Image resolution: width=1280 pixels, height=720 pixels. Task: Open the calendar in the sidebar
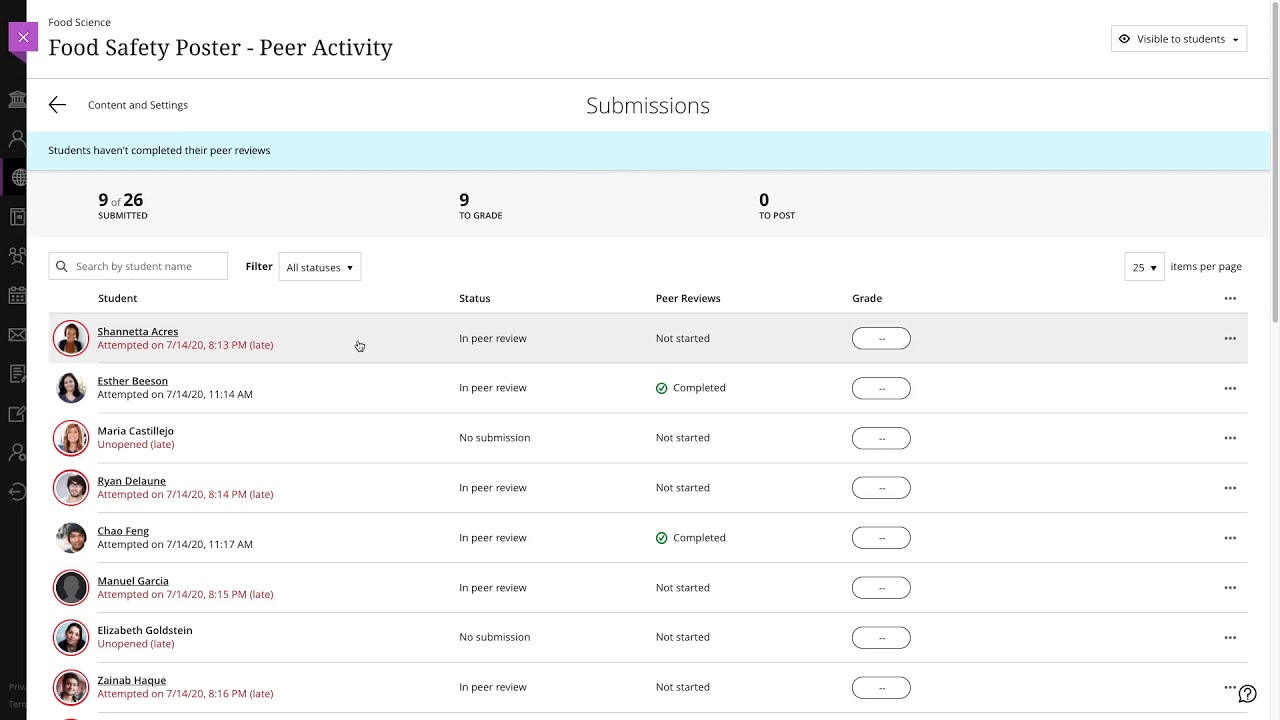17,295
